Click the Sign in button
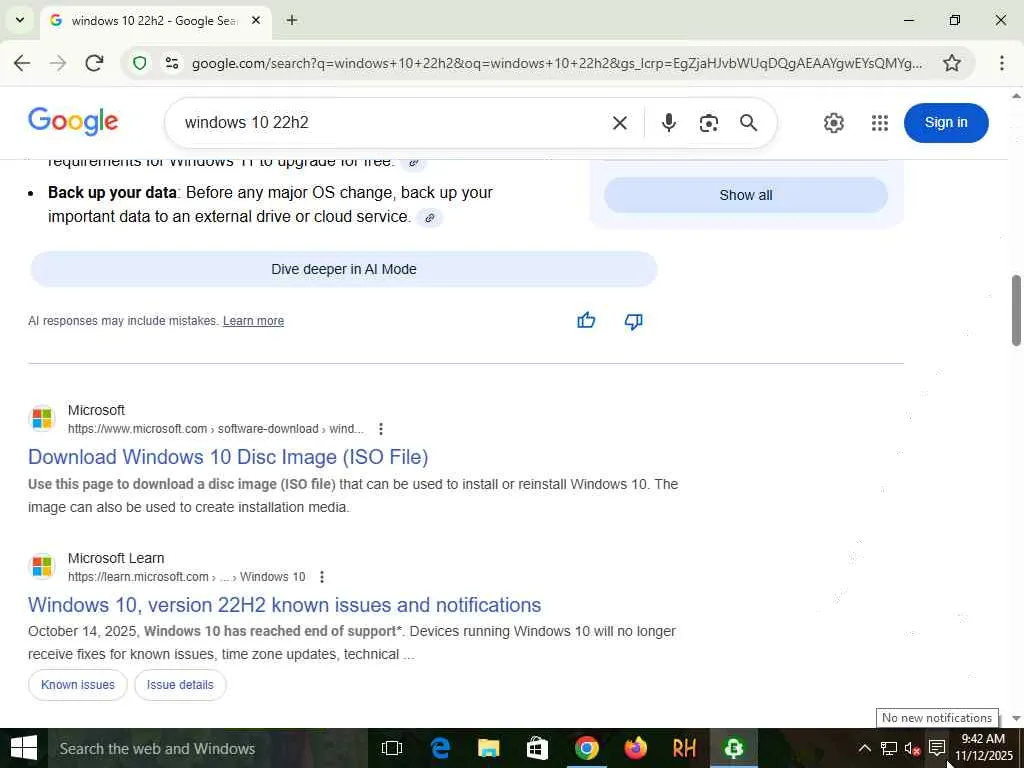 click(x=946, y=123)
